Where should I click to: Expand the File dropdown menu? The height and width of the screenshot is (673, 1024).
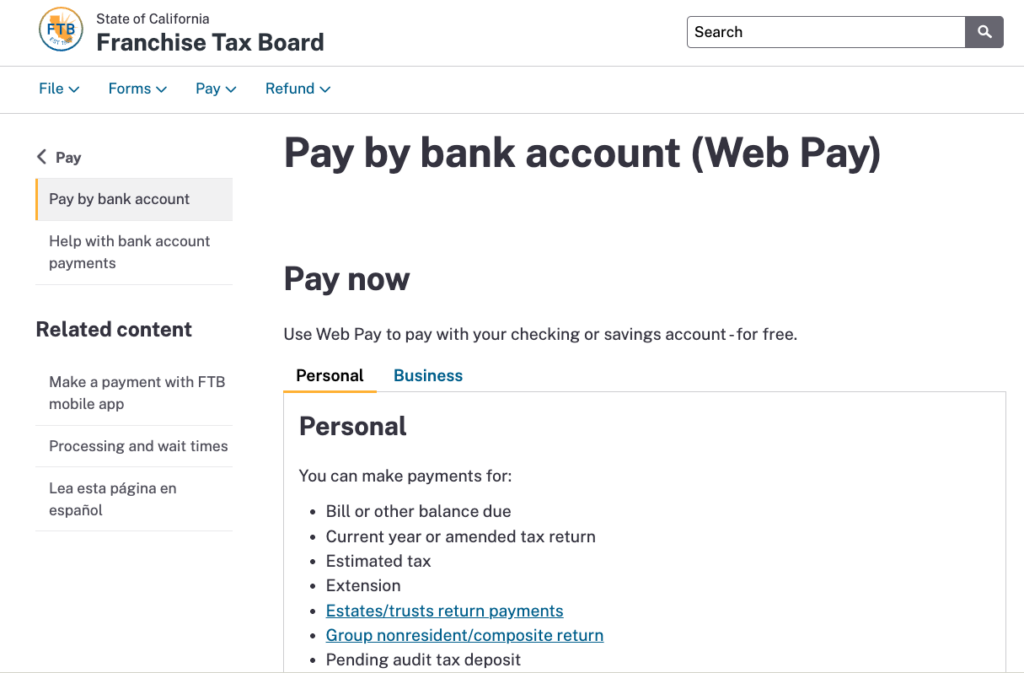pyautogui.click(x=59, y=89)
